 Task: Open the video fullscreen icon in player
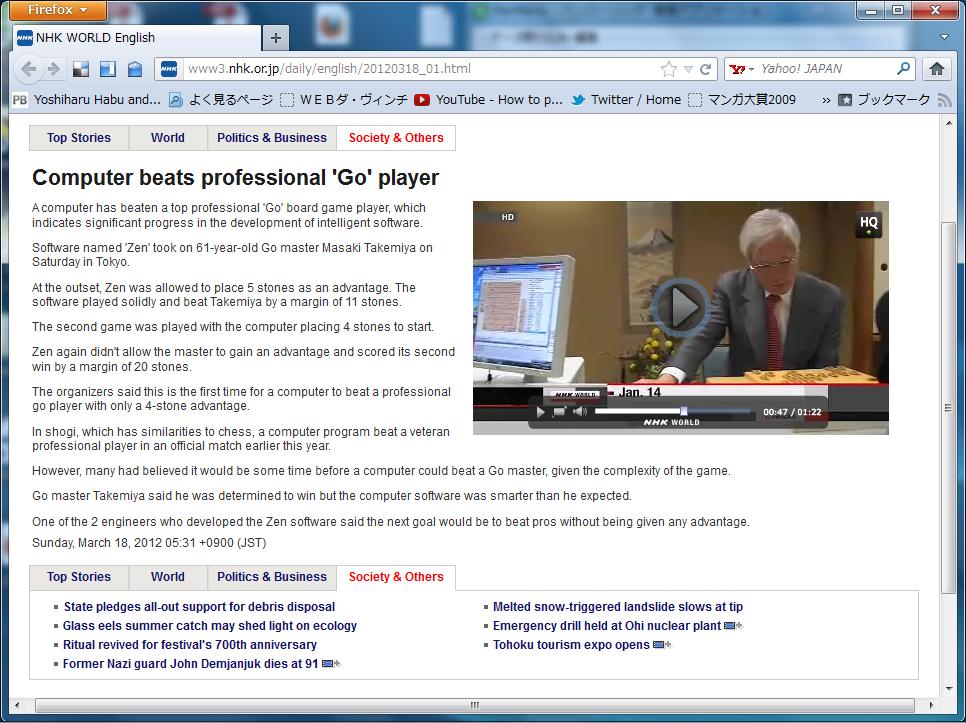560,412
